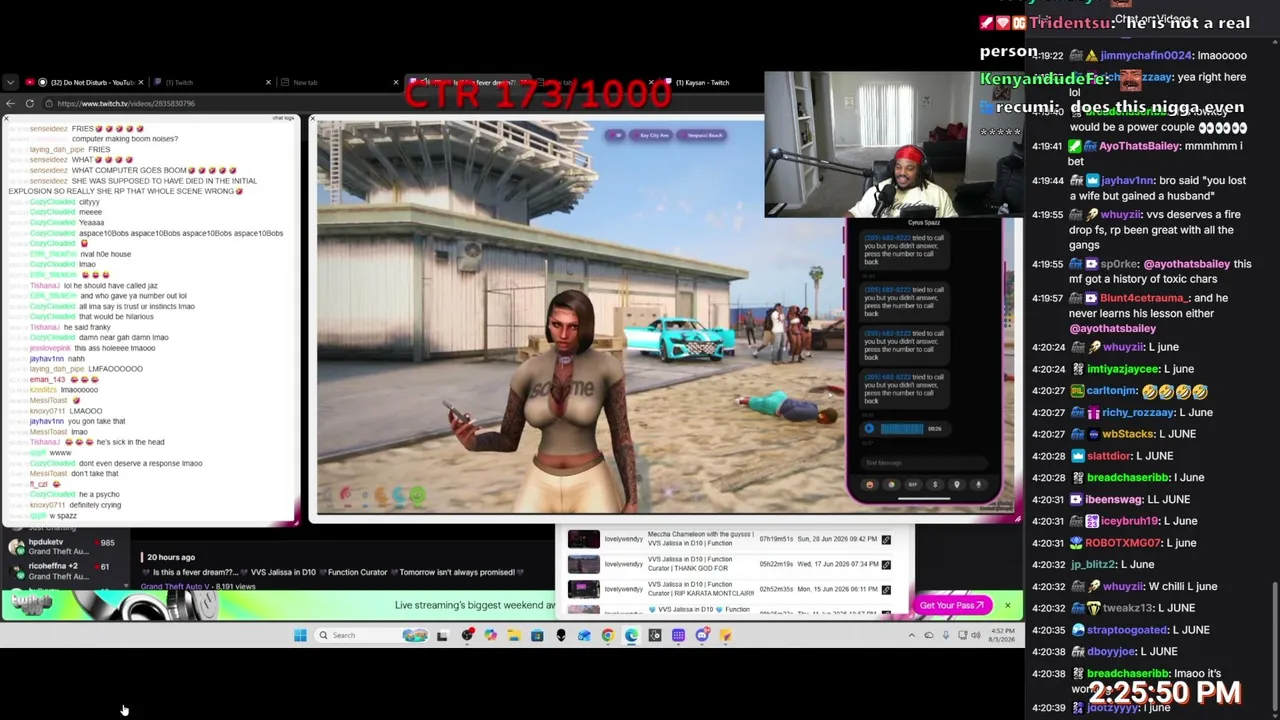This screenshot has width=1280, height=720.
Task: Close the Do Not Disturb YouTube tab
Action: click(141, 82)
